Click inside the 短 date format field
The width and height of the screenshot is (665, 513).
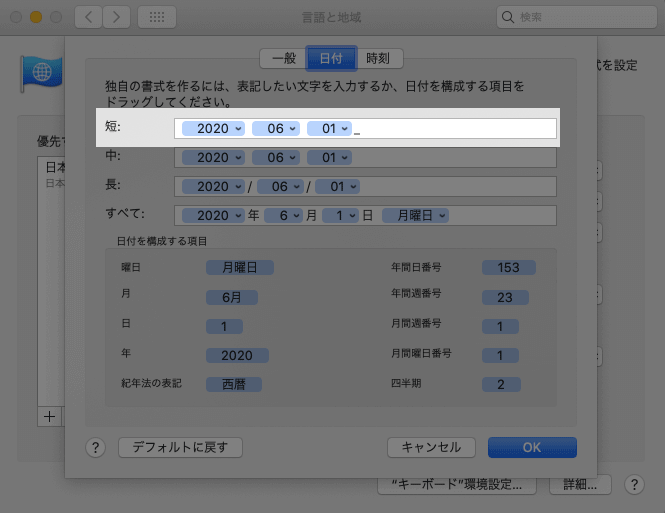click(450, 129)
